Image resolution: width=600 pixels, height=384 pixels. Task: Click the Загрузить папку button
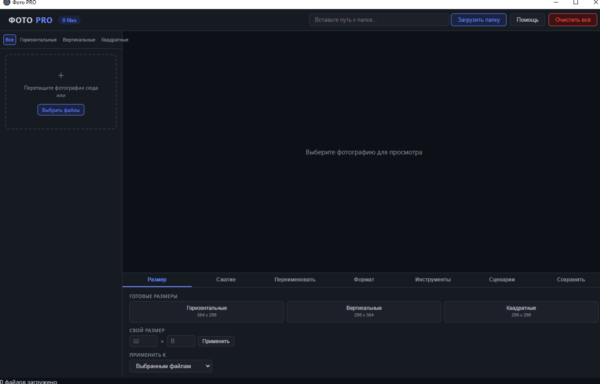479,20
